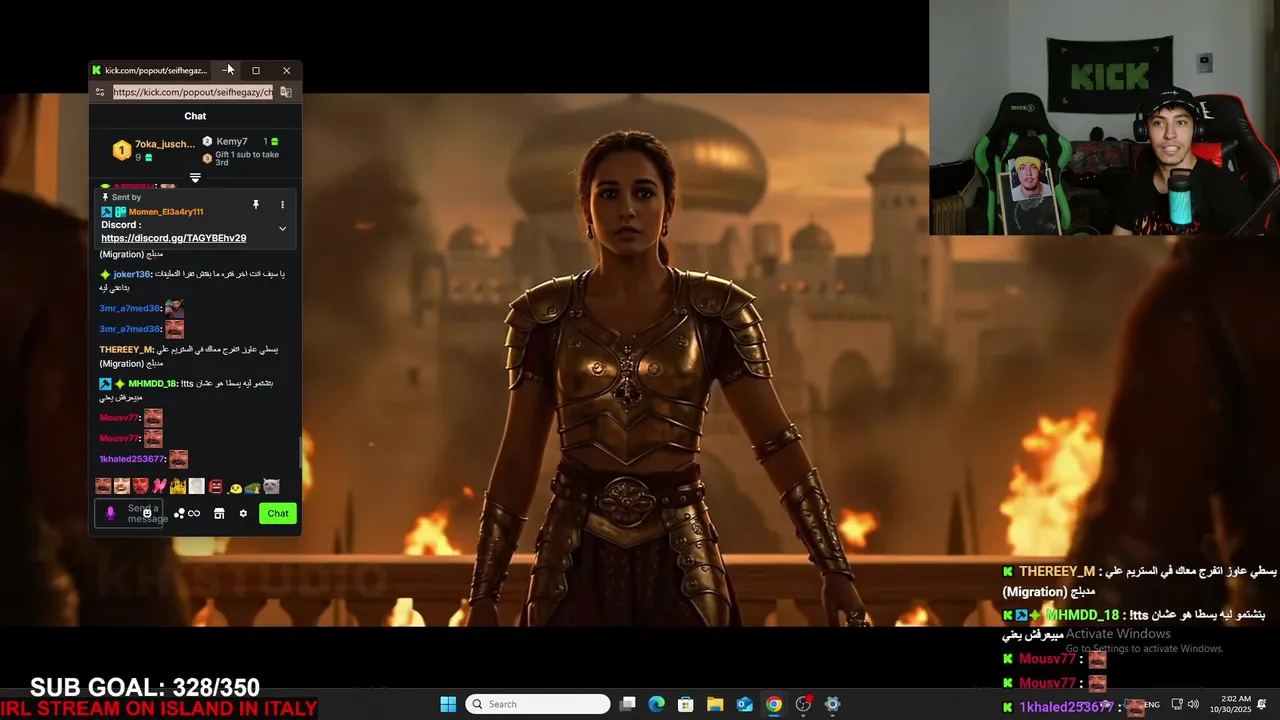Insert first laughing face quick emote
This screenshot has height=720, width=1280.
103,486
